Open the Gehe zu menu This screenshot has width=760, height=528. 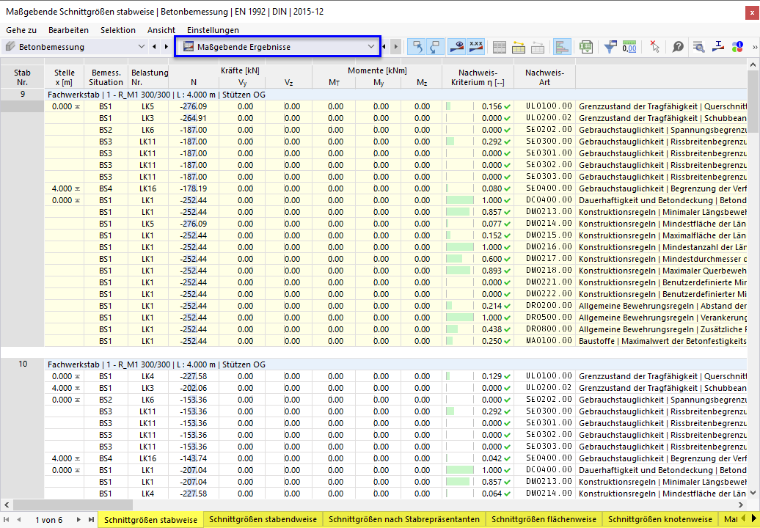tap(21, 30)
